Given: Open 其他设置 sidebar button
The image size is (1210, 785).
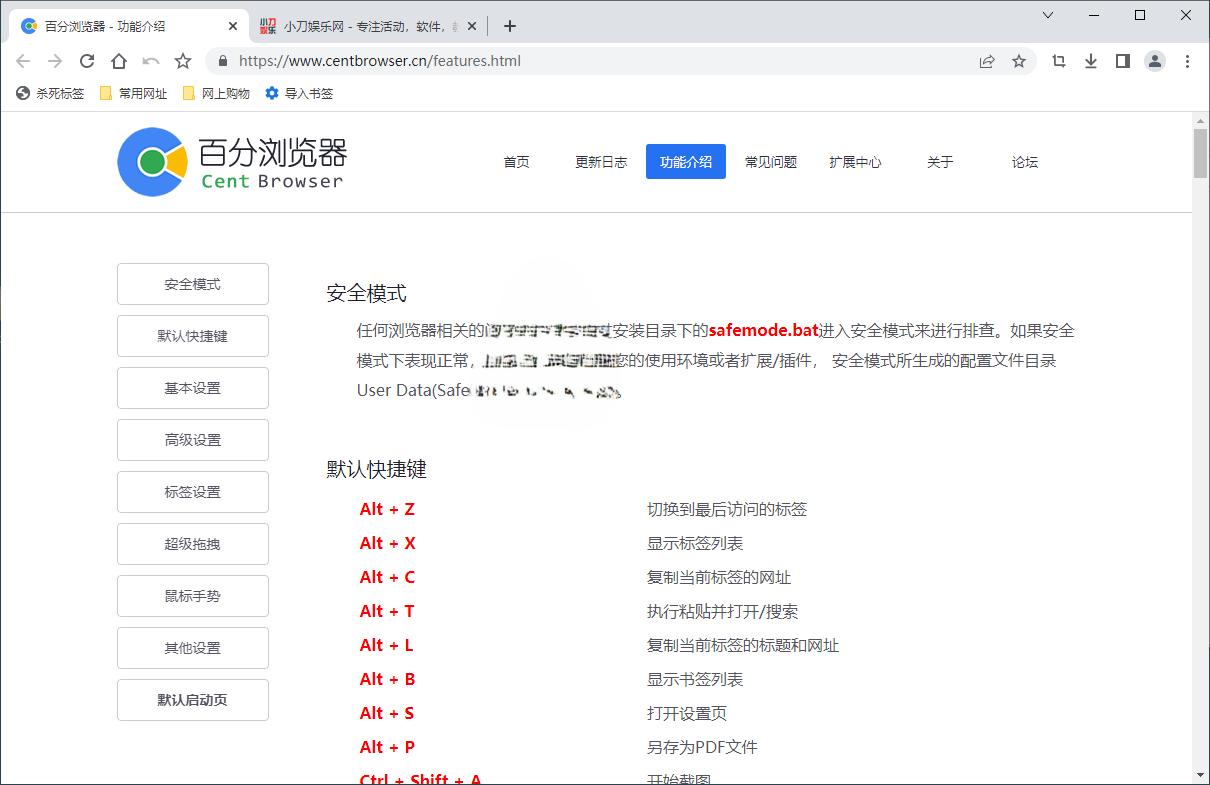Looking at the screenshot, I should tap(193, 648).
